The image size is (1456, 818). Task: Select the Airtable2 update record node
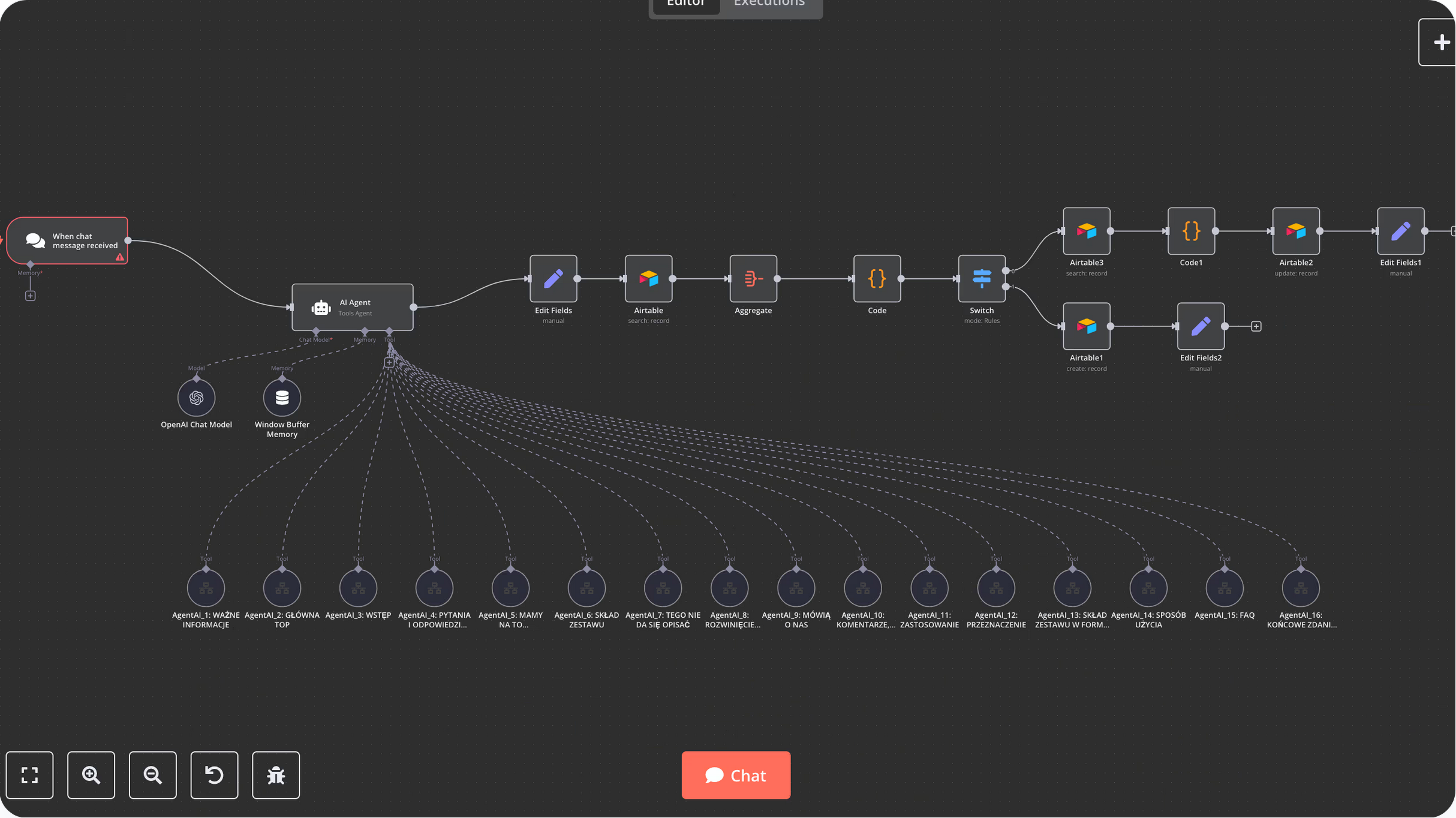tap(1296, 231)
